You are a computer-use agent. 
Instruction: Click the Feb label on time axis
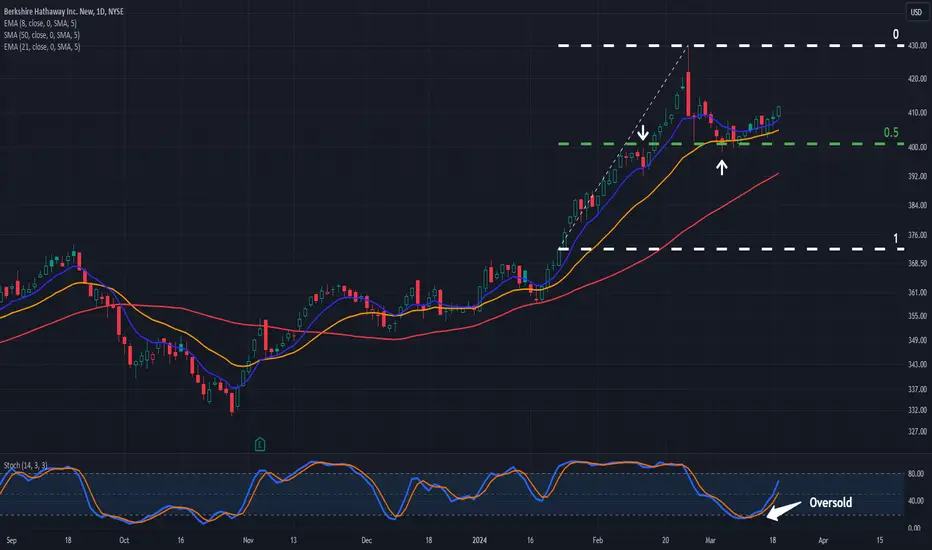pyautogui.click(x=597, y=540)
